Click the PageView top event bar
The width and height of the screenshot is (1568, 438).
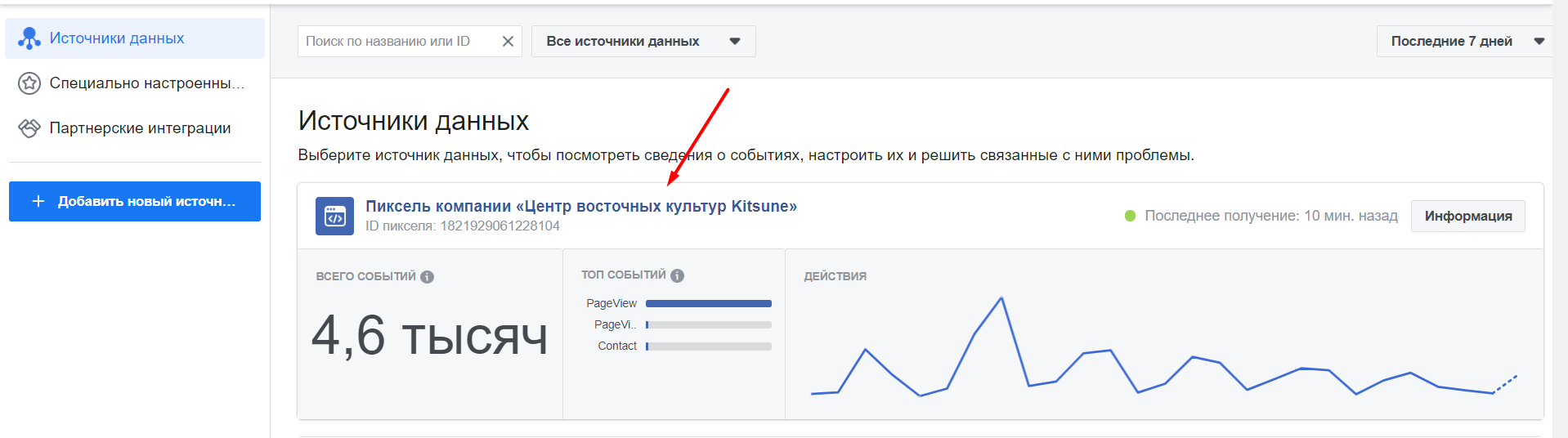pos(709,303)
